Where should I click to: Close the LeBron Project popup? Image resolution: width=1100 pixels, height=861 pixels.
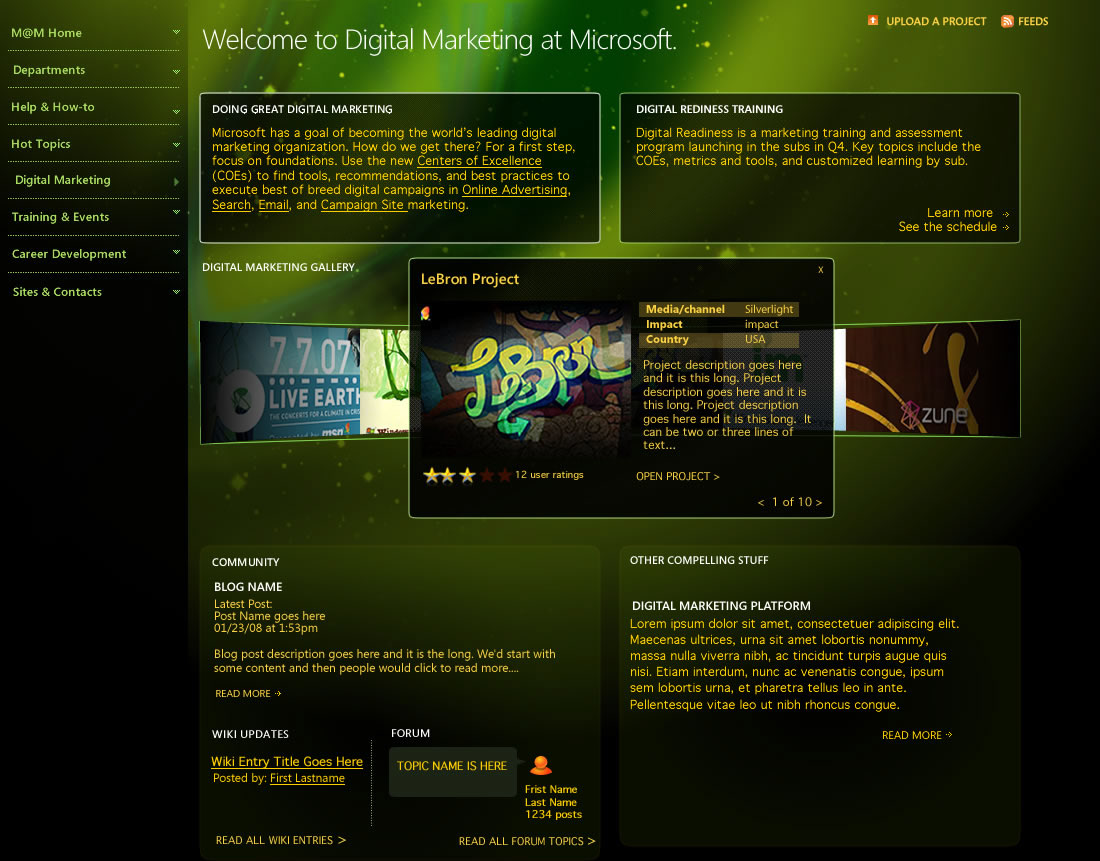821,269
